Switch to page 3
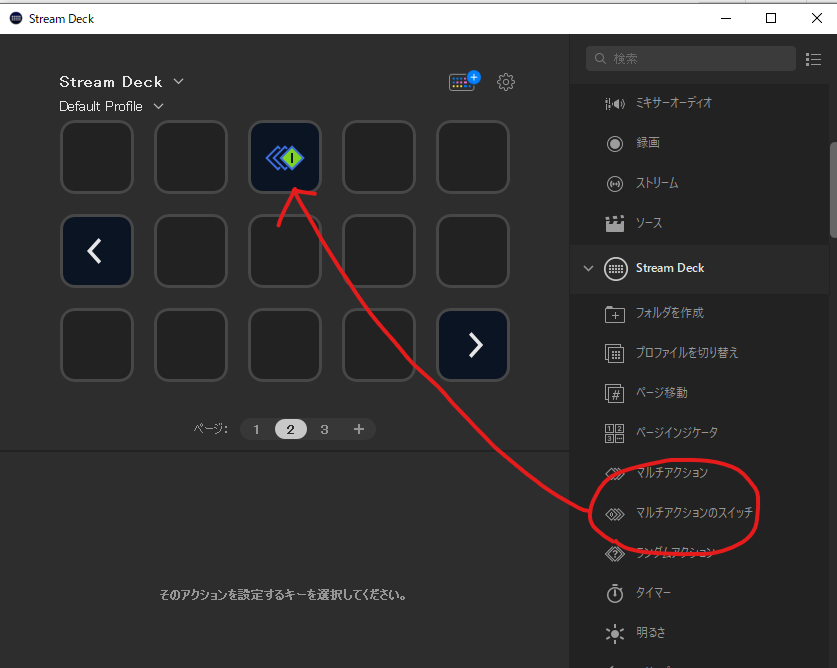 (324, 429)
